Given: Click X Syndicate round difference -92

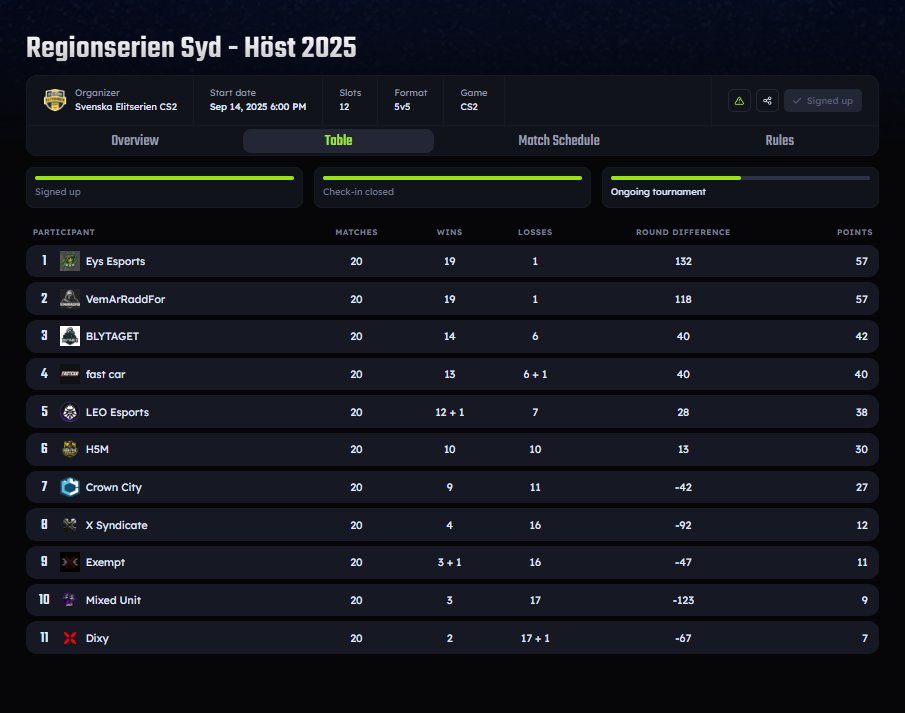Looking at the screenshot, I should [x=683, y=525].
